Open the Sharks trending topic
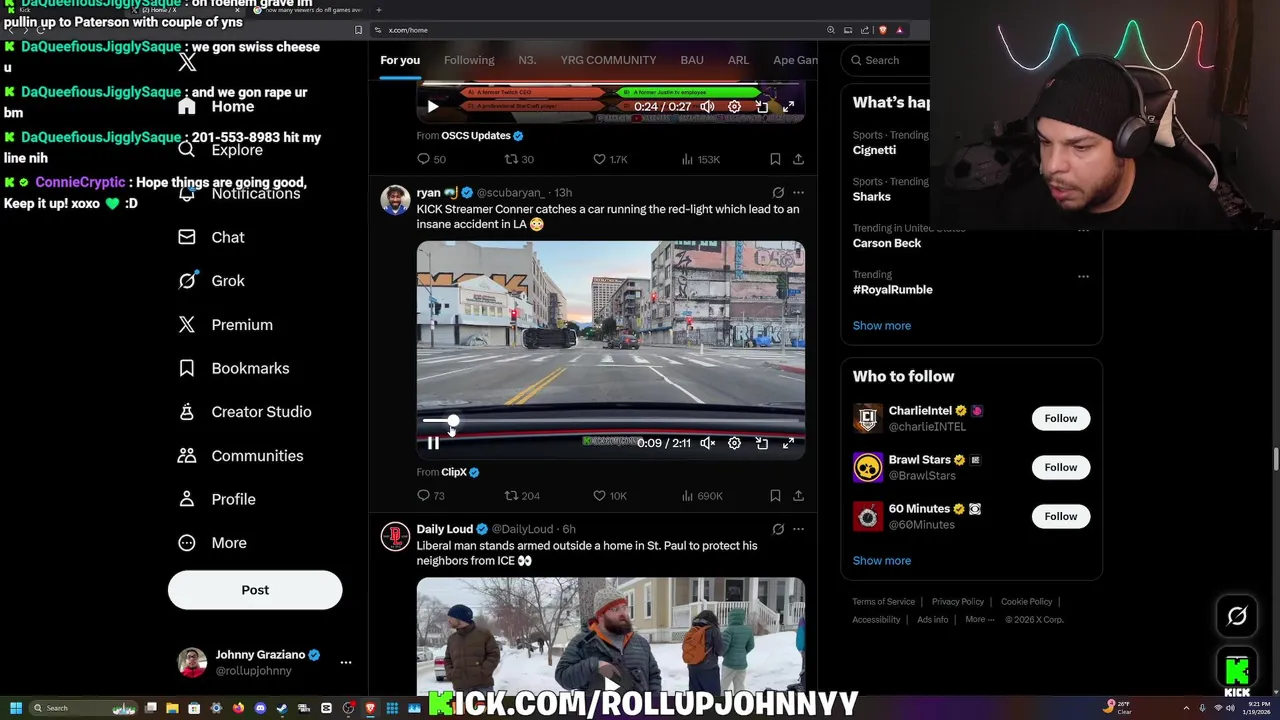This screenshot has width=1280, height=720. pos(872,197)
